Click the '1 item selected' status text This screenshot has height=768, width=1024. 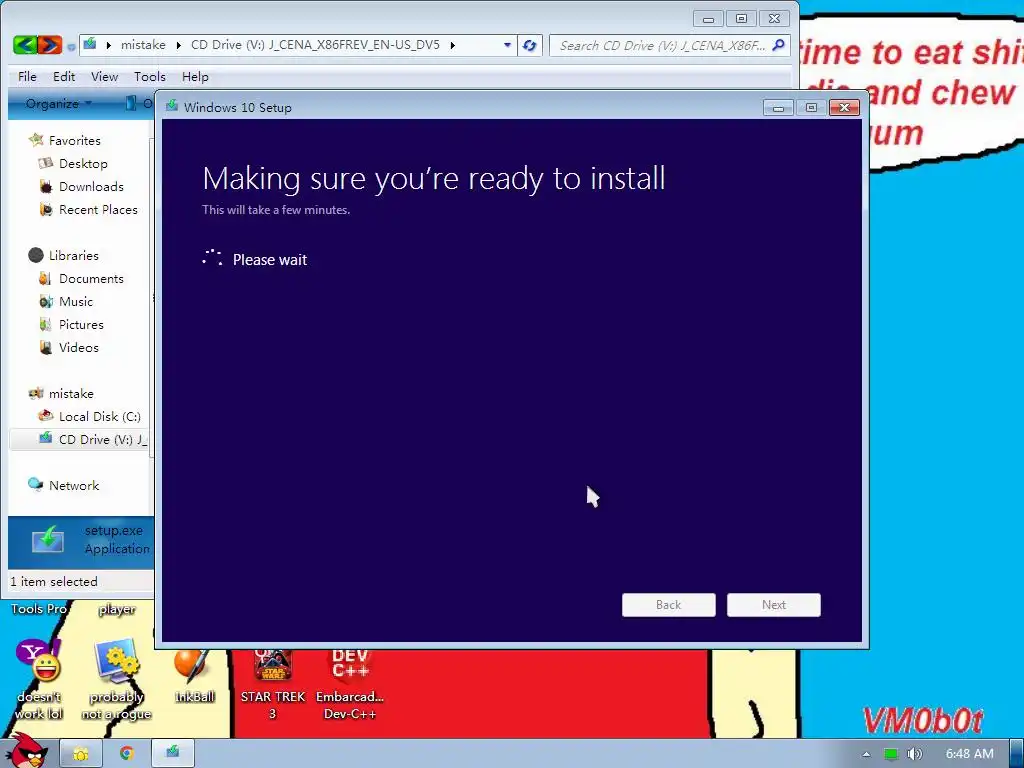coord(54,581)
